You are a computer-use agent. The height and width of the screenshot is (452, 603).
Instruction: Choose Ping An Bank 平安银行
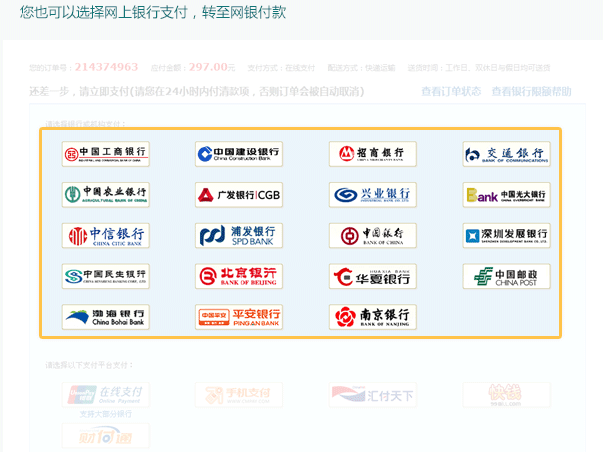pos(239,317)
